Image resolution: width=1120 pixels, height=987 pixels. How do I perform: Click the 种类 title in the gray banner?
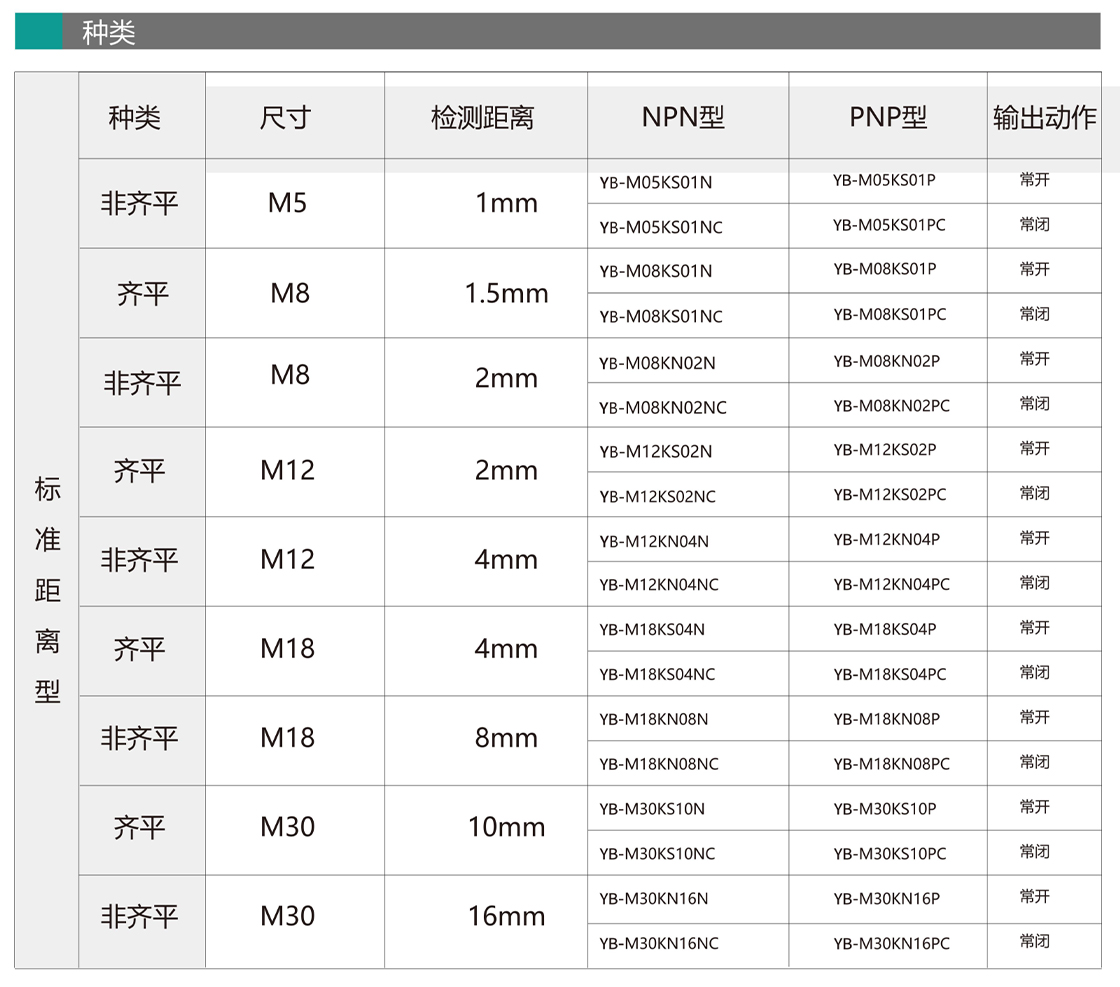click(109, 32)
